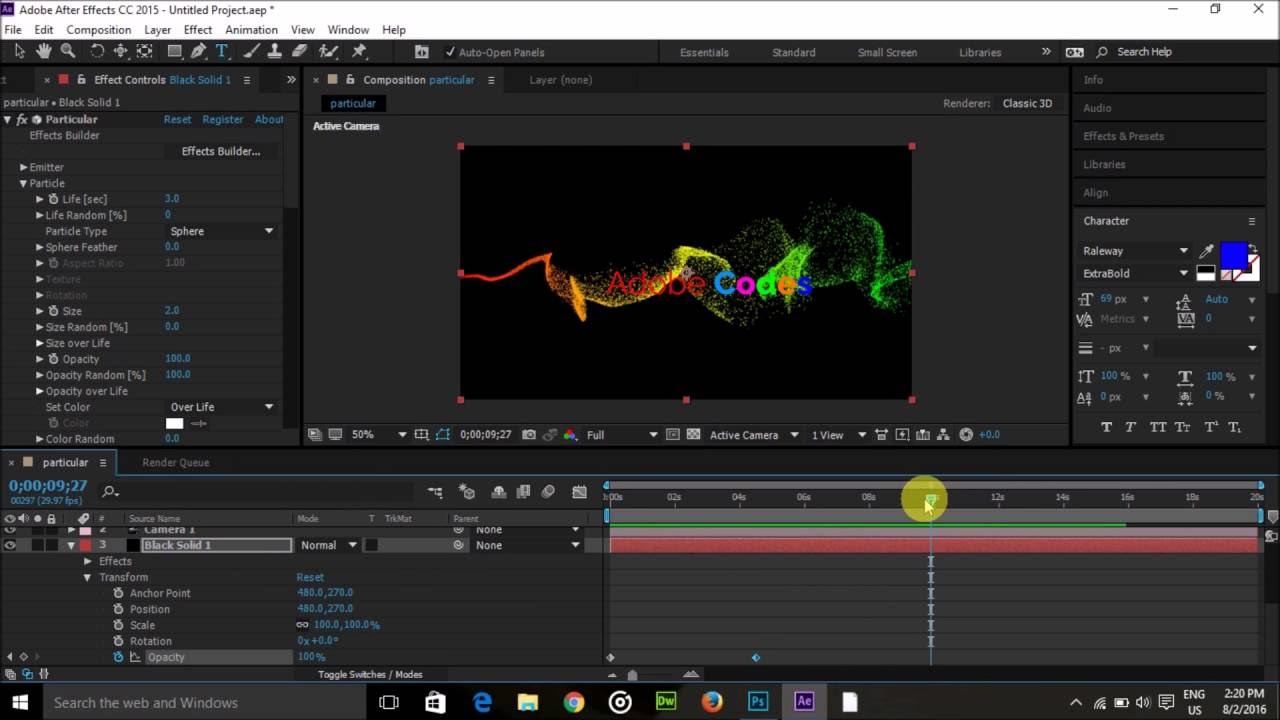Image resolution: width=1280 pixels, height=720 pixels.
Task: Hide the Black Solid 1 layer
Action: coord(10,545)
